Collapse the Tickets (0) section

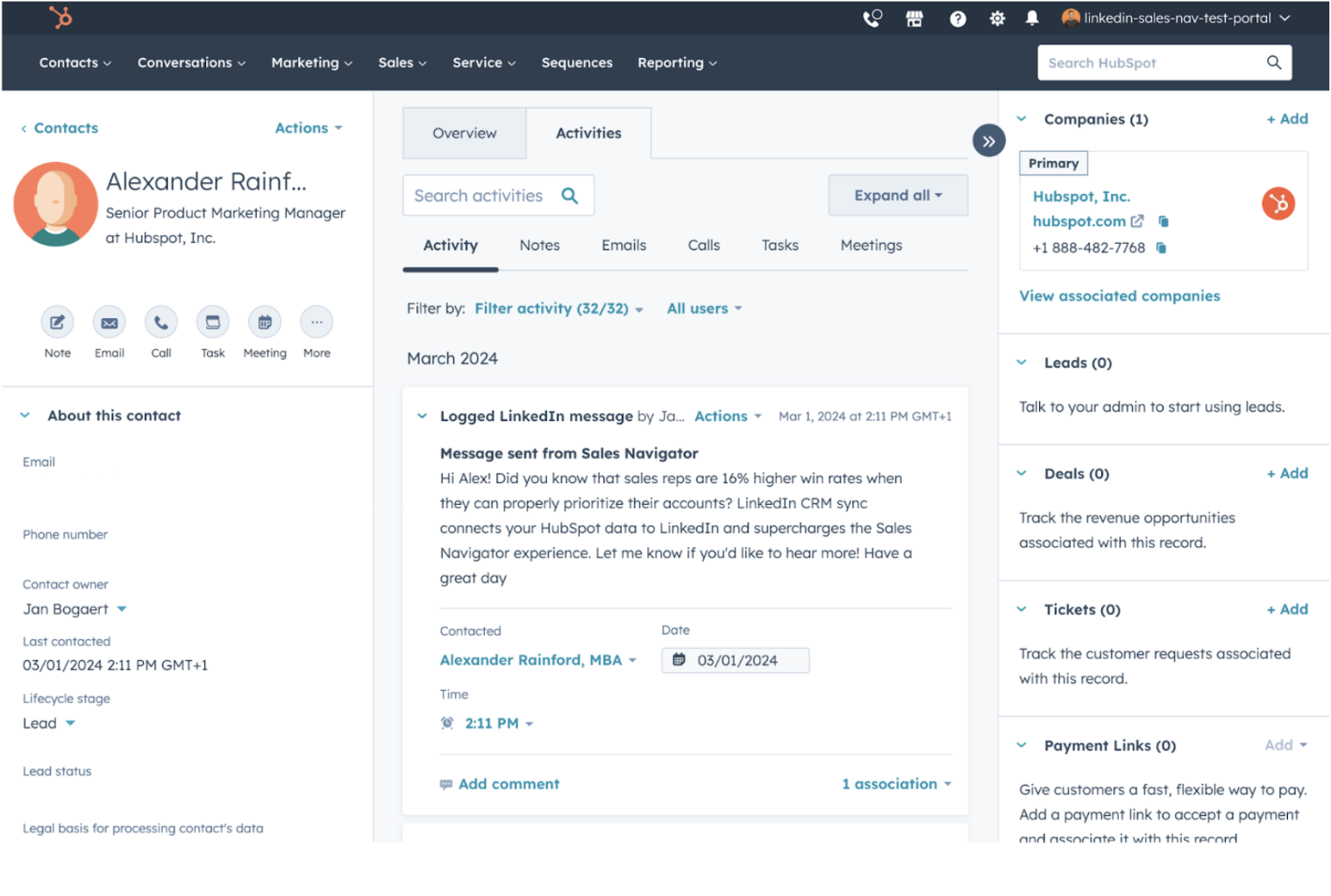pyautogui.click(x=1021, y=609)
